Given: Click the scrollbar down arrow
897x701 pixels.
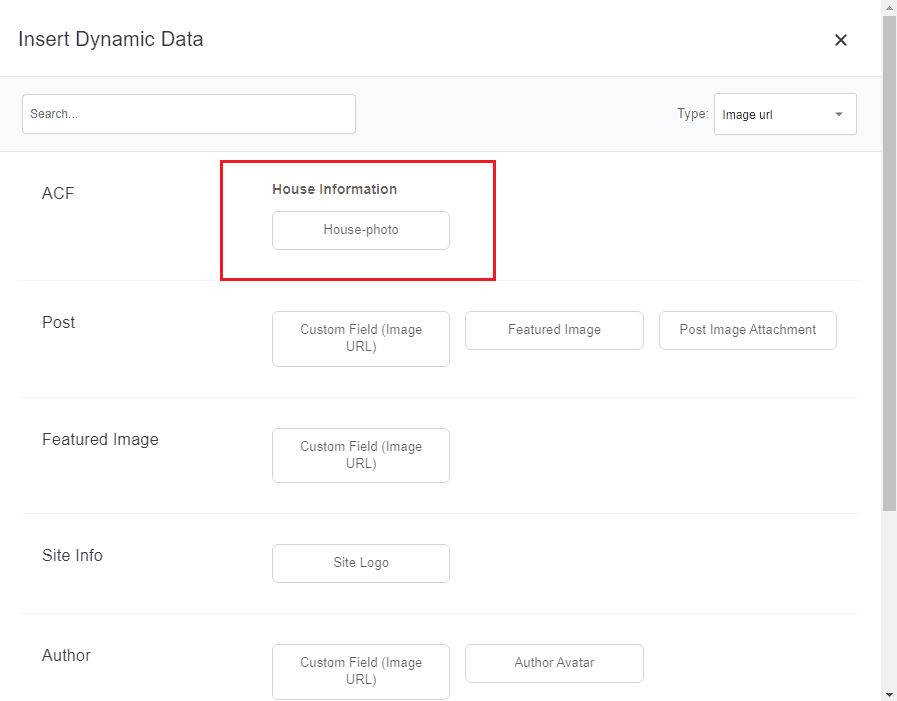Looking at the screenshot, I should [x=889, y=693].
